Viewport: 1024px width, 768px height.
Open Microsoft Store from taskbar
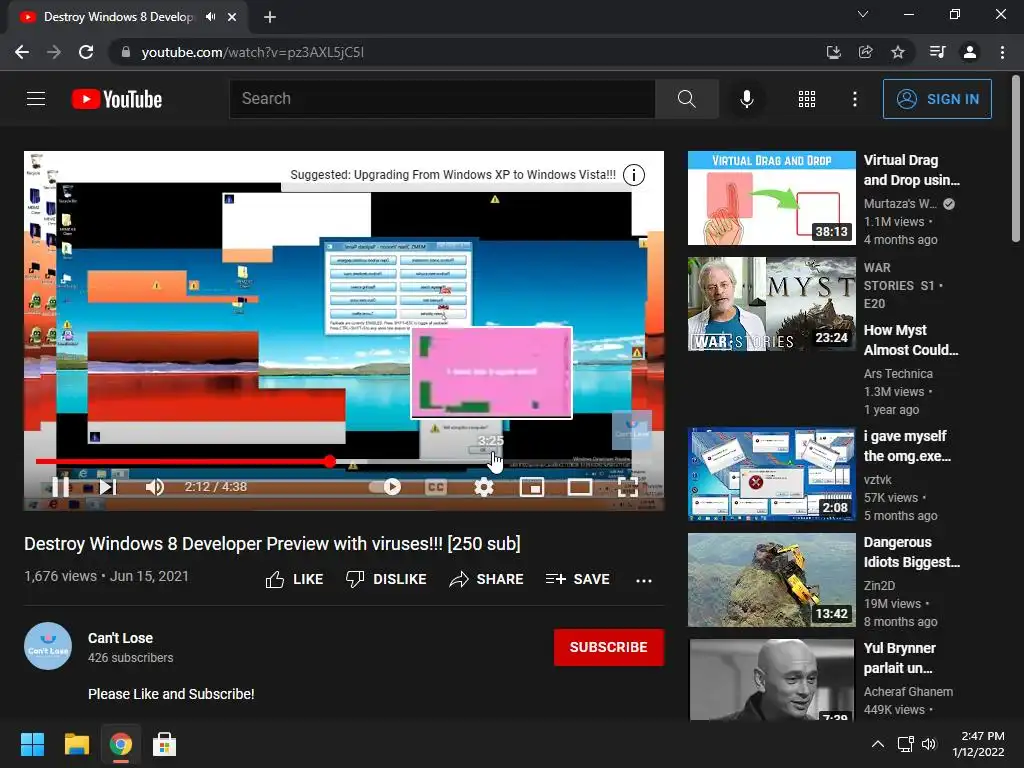pyautogui.click(x=164, y=744)
